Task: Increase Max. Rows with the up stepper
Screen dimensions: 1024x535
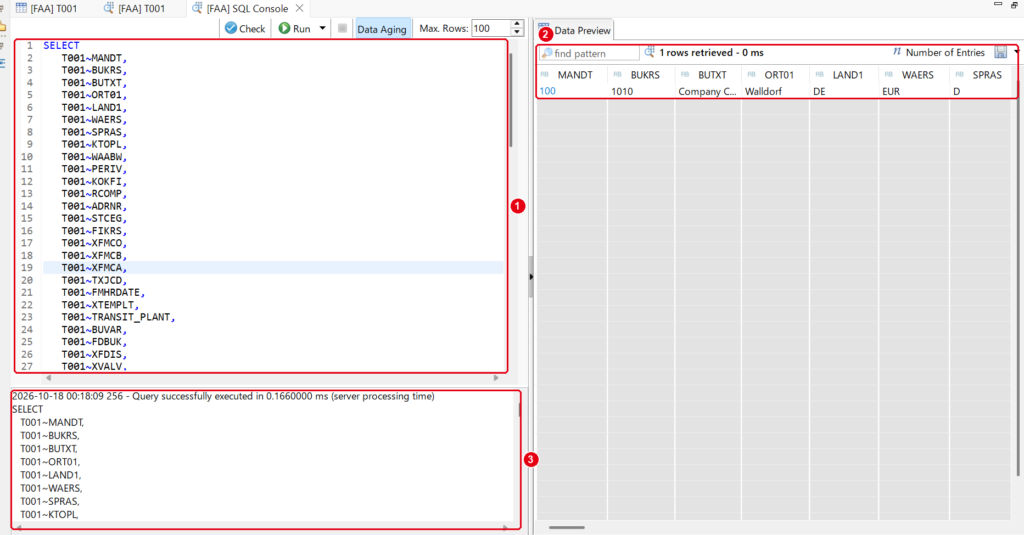Action: pyautogui.click(x=517, y=24)
